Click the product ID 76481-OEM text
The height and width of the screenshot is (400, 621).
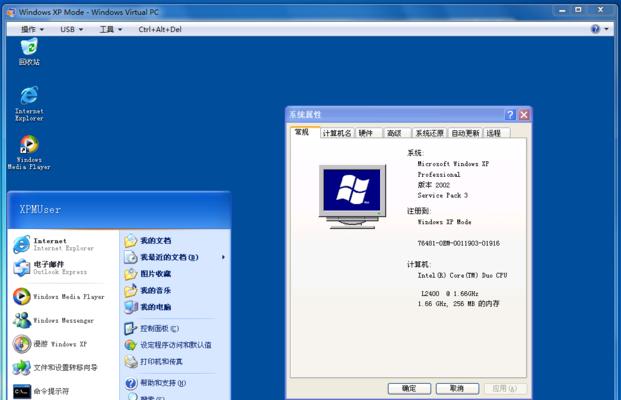458,243
